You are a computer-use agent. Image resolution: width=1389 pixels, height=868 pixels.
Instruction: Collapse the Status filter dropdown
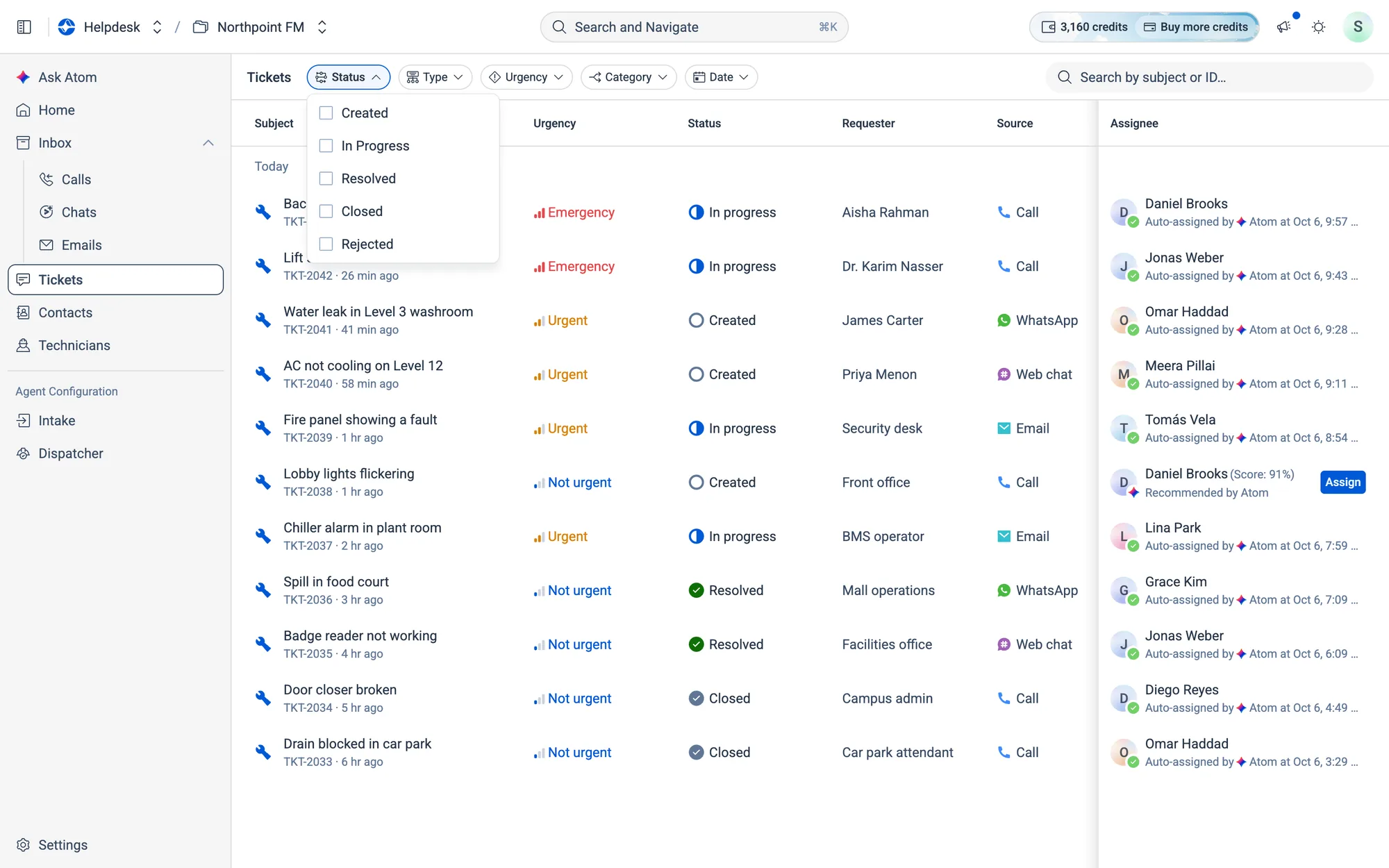pyautogui.click(x=348, y=77)
